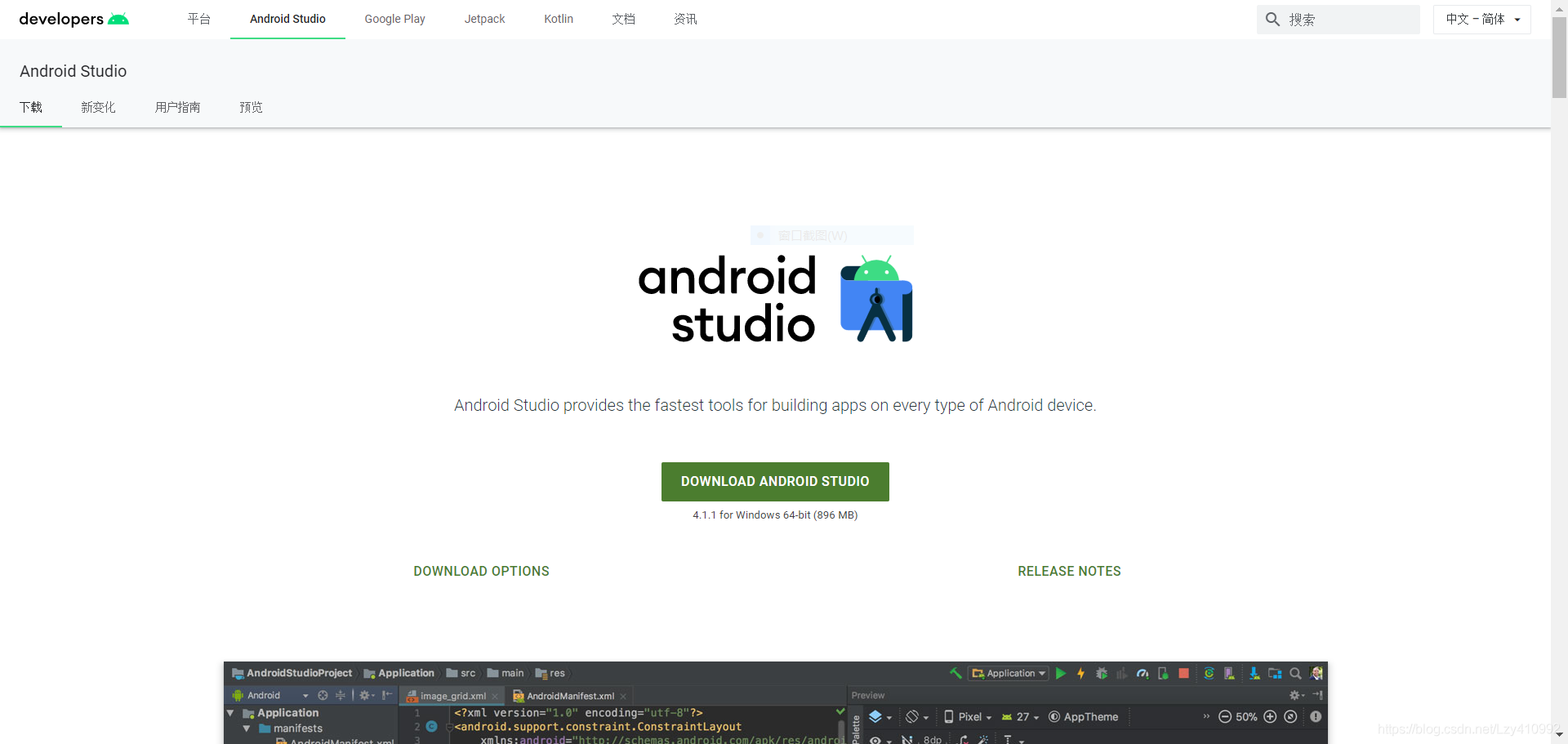Open the Download Options link
The image size is (1568, 744).
pos(481,572)
